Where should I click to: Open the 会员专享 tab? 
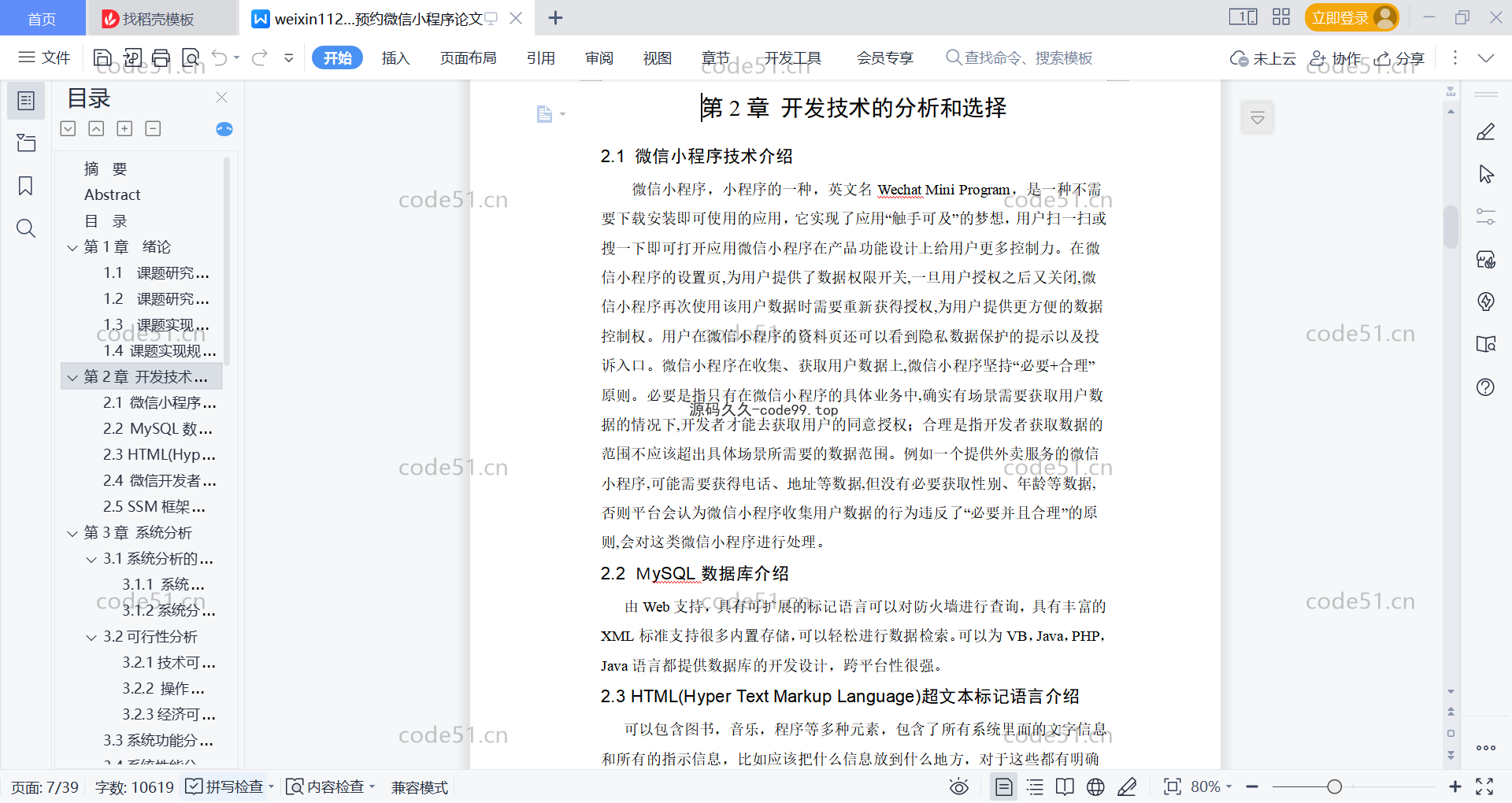885,57
